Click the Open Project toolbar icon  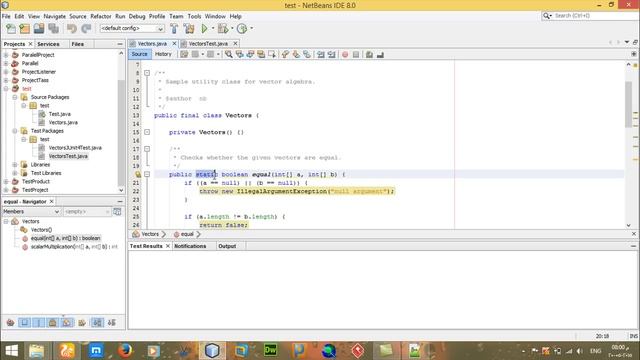39,29
